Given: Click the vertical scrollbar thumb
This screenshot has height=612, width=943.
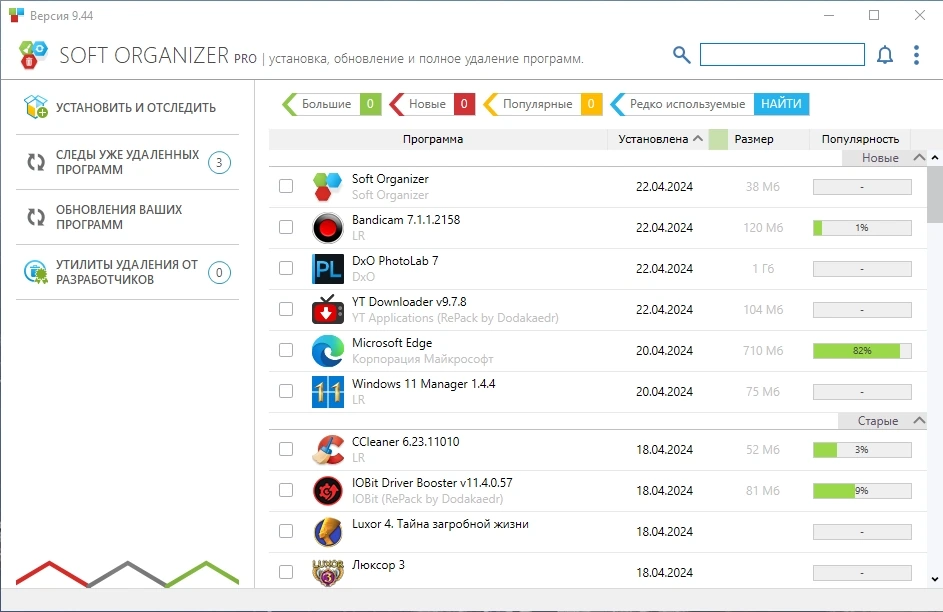Looking at the screenshot, I should click(935, 194).
